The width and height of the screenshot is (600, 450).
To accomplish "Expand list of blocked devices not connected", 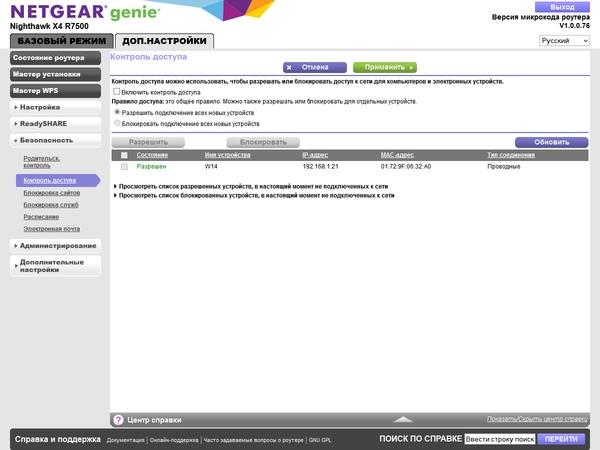I will click(x=254, y=196).
